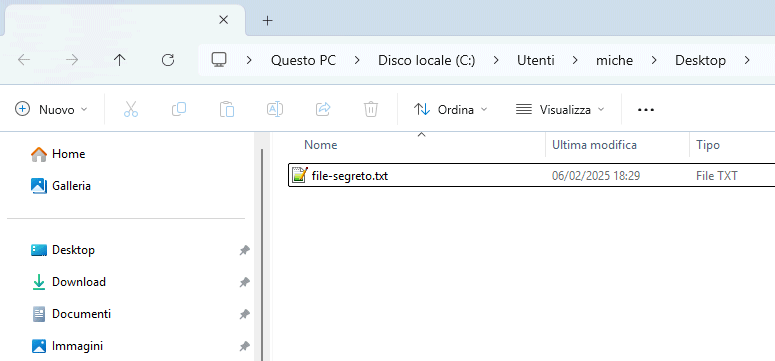This screenshot has height=361, width=775.
Task: Click the Forward navigation arrow
Action: point(72,60)
